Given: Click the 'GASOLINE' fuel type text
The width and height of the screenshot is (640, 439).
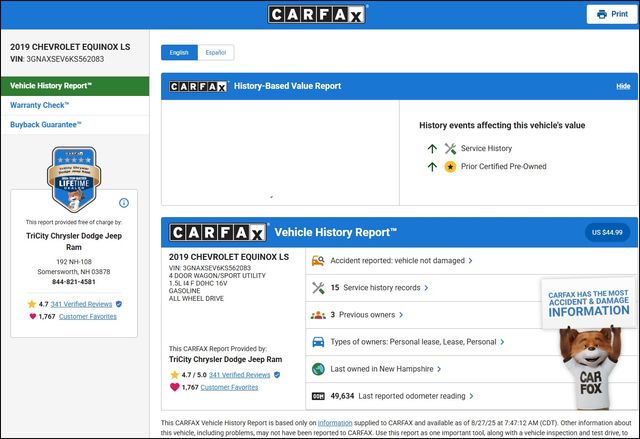Looking at the screenshot, I should 184,291.
